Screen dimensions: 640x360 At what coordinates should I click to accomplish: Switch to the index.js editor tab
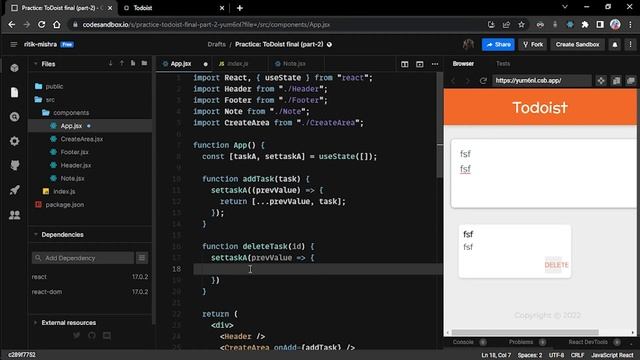click(x=237, y=64)
